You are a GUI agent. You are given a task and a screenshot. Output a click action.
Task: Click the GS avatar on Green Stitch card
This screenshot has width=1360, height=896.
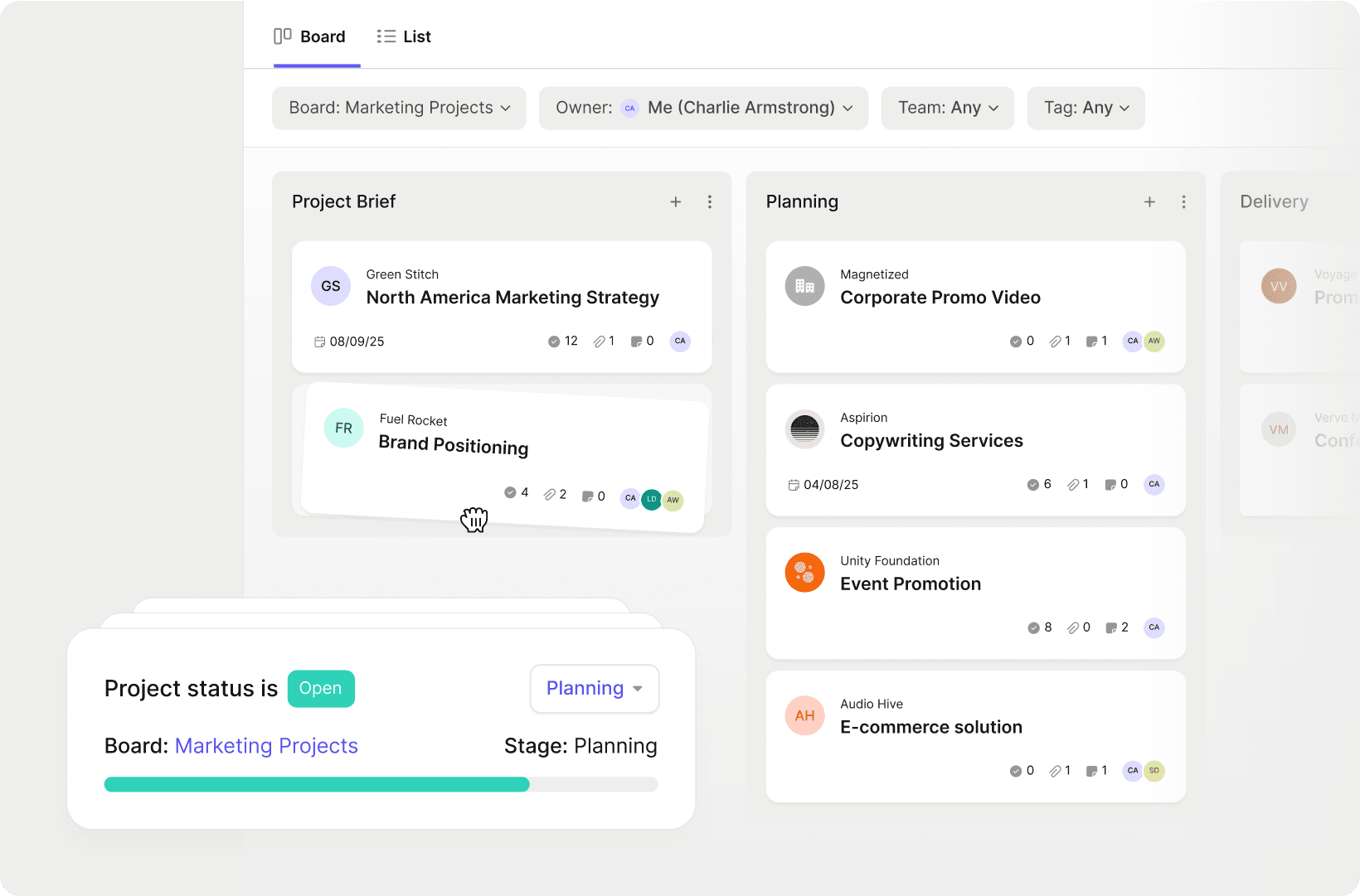point(331,286)
